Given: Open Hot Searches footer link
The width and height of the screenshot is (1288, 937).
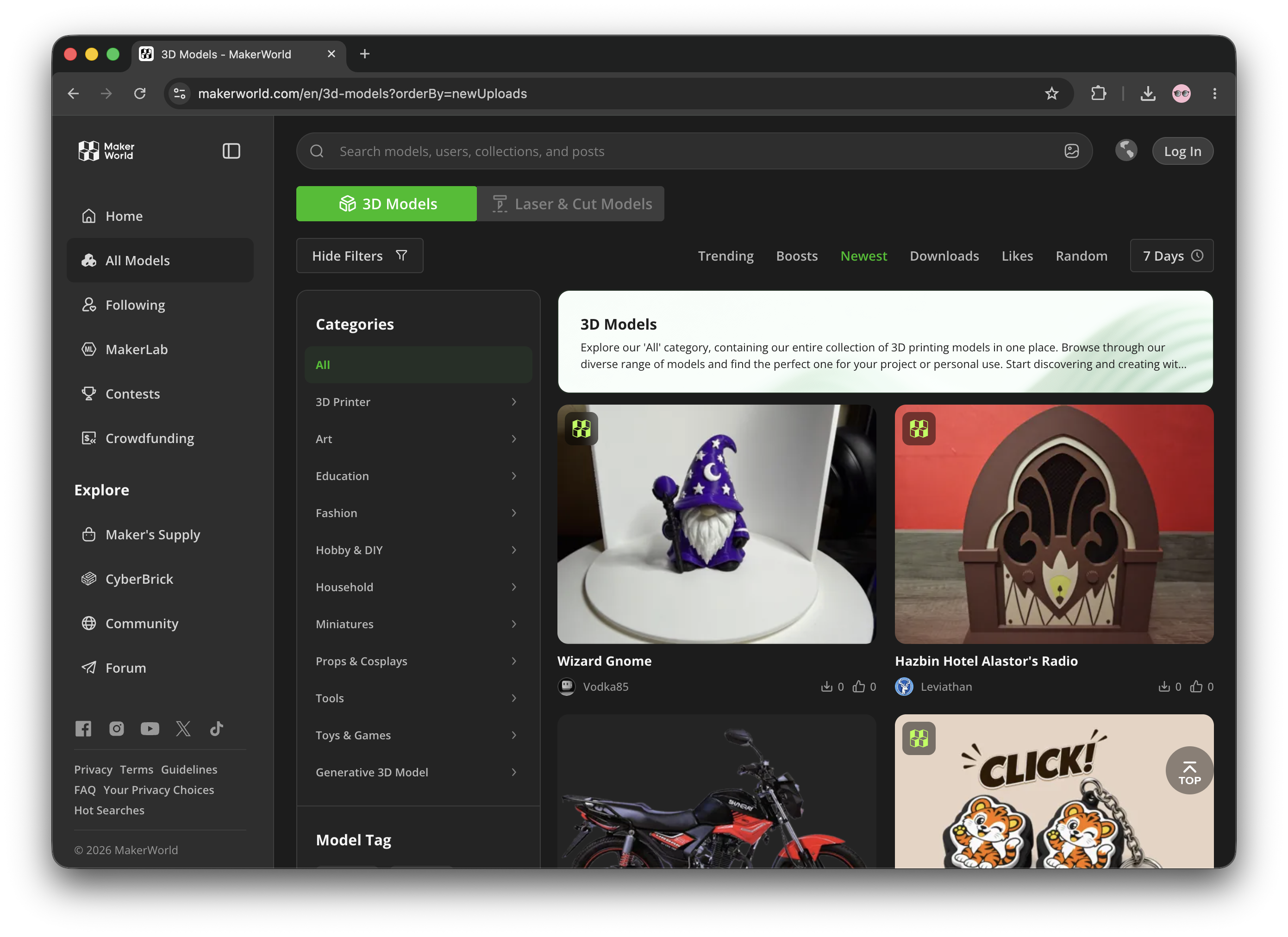Looking at the screenshot, I should pos(109,811).
